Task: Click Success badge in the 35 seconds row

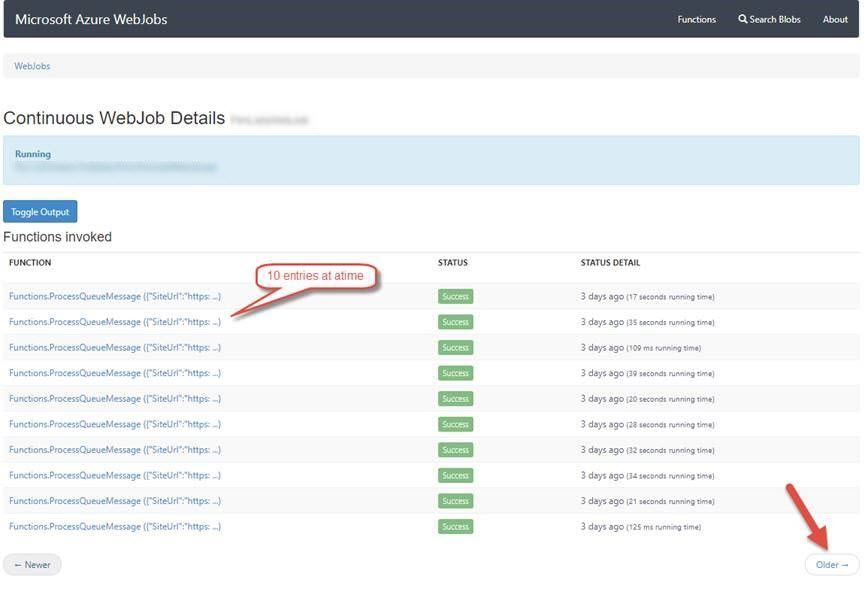Action: tap(455, 322)
